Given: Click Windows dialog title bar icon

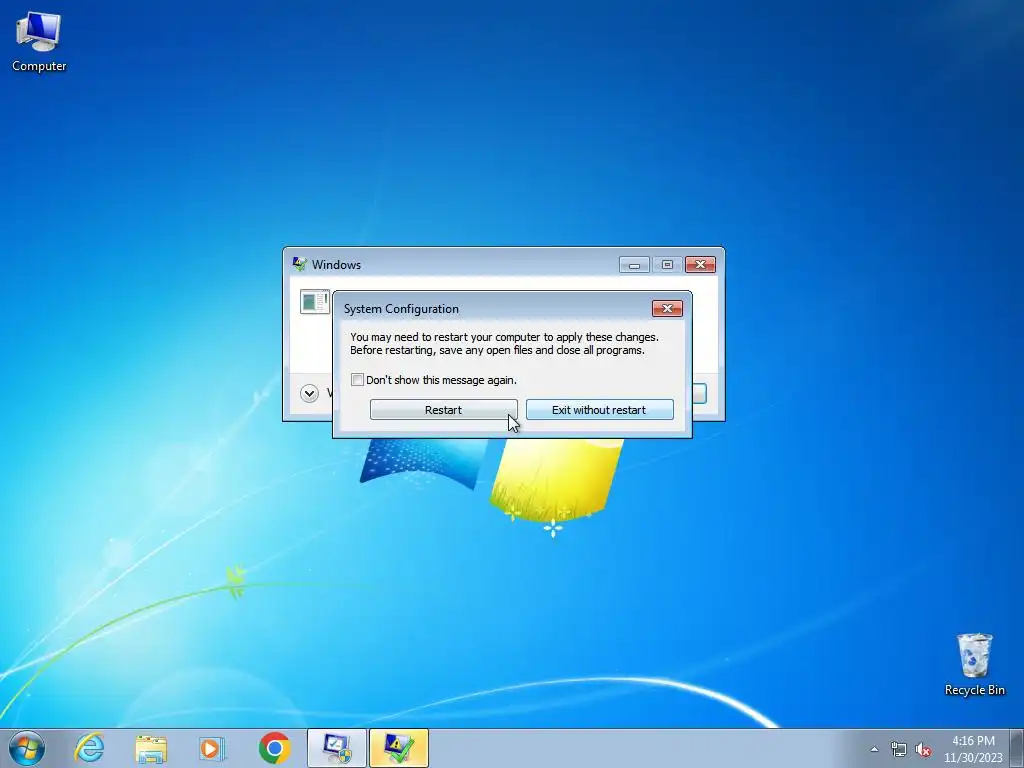Looking at the screenshot, I should point(300,264).
